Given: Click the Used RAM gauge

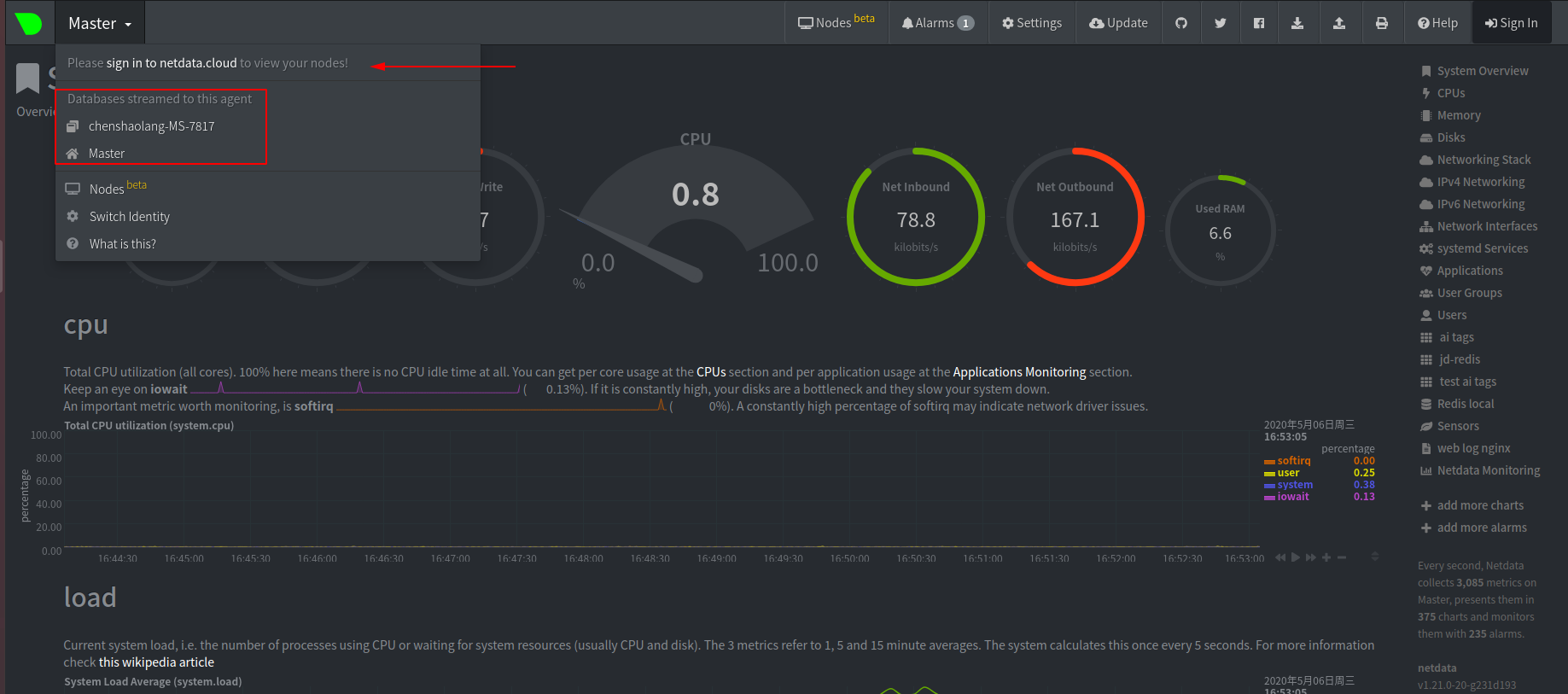Looking at the screenshot, I should coord(1221,230).
